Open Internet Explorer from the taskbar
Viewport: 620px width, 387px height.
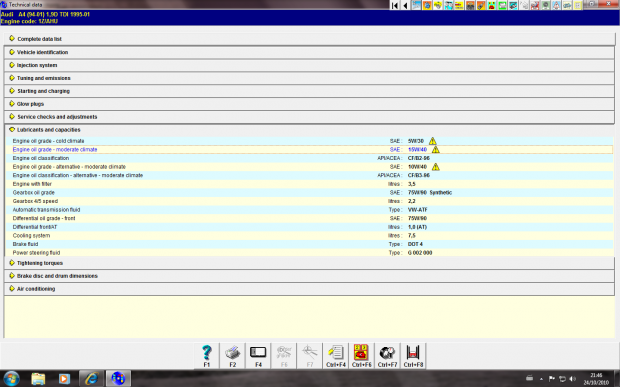click(91, 379)
